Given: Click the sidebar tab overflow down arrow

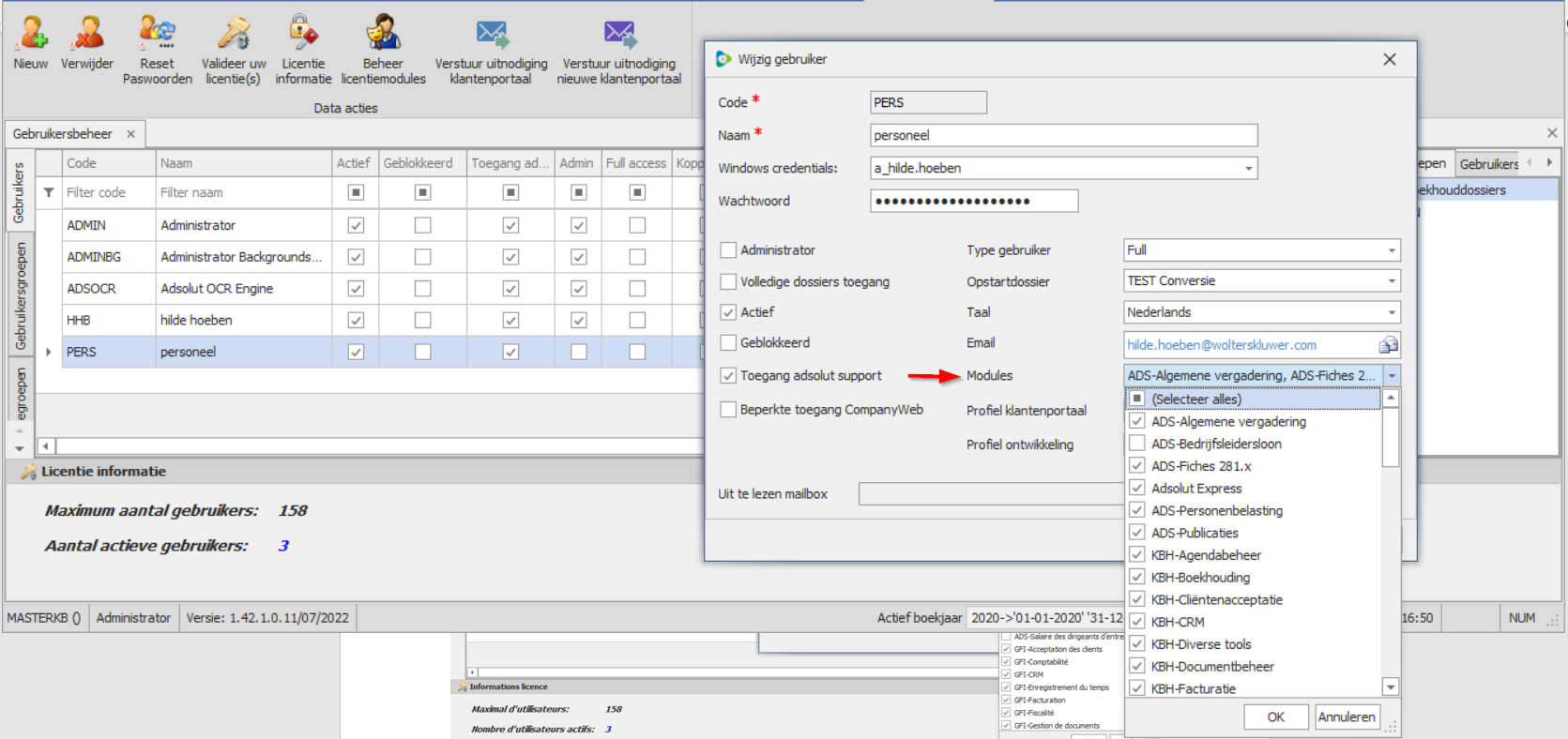Looking at the screenshot, I should (19, 449).
